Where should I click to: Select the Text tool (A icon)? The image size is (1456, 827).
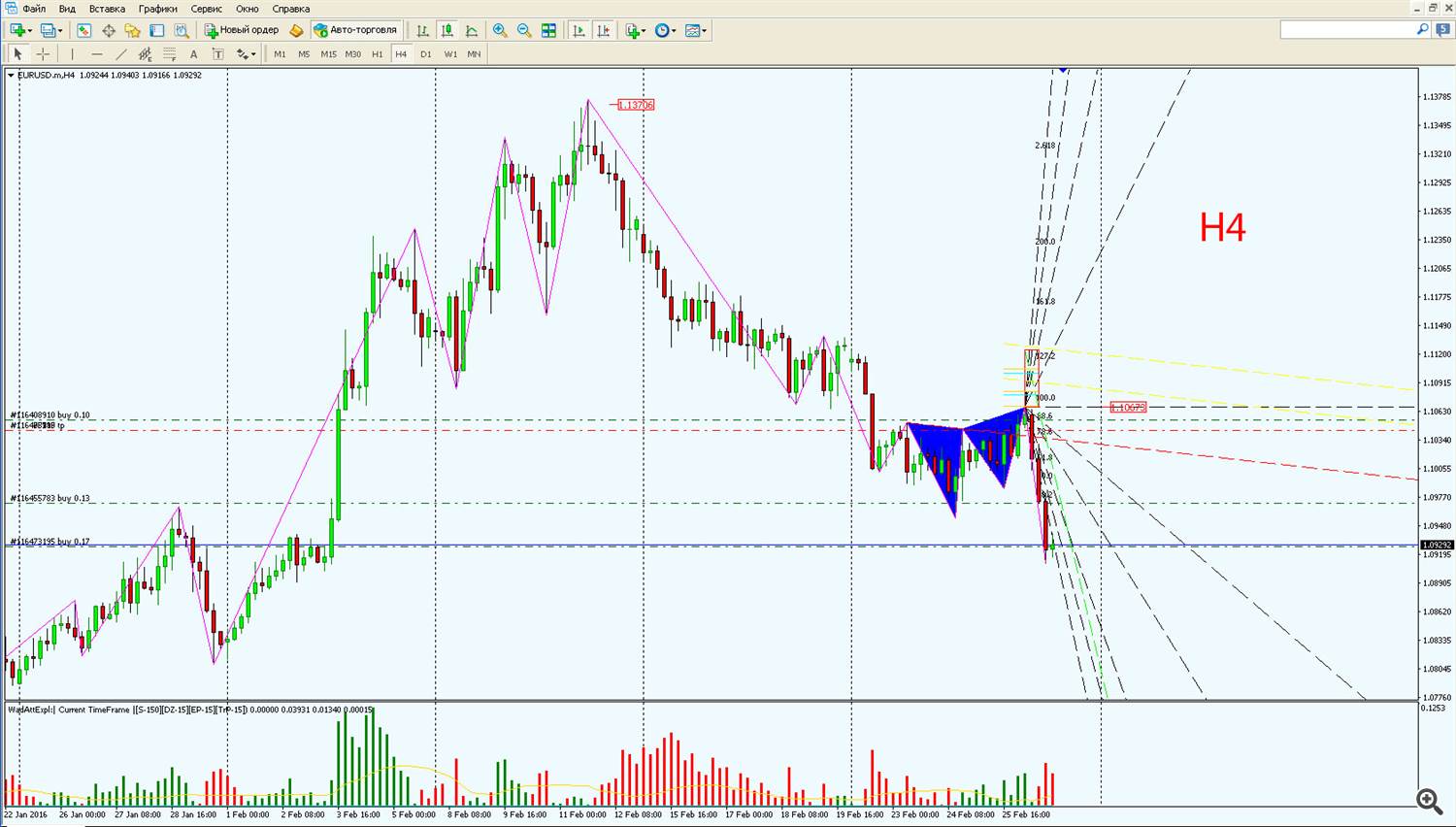click(193, 54)
